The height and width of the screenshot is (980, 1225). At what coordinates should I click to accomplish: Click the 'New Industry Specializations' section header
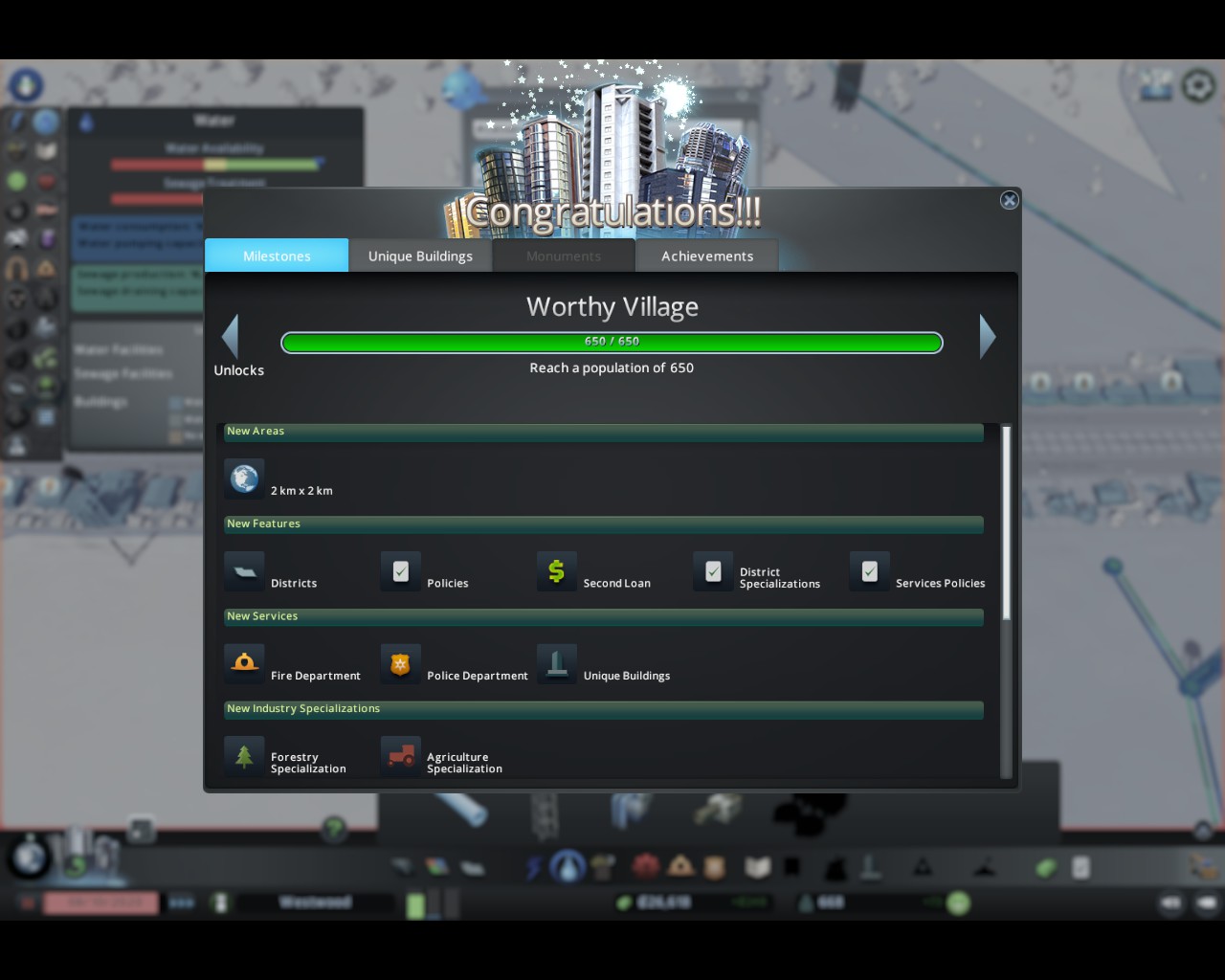click(x=604, y=709)
